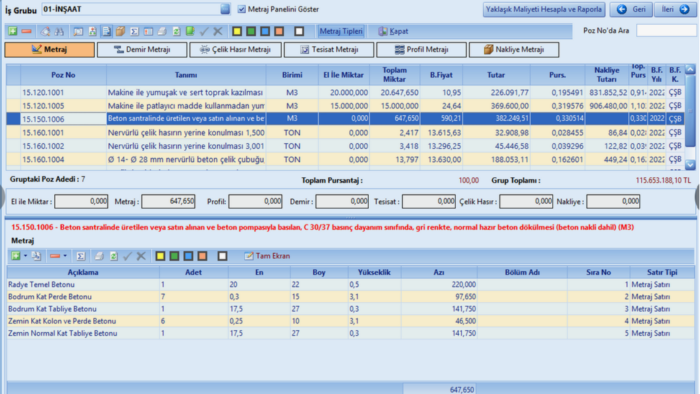Click the binoculars search icon
The image size is (700, 394).
59,31
